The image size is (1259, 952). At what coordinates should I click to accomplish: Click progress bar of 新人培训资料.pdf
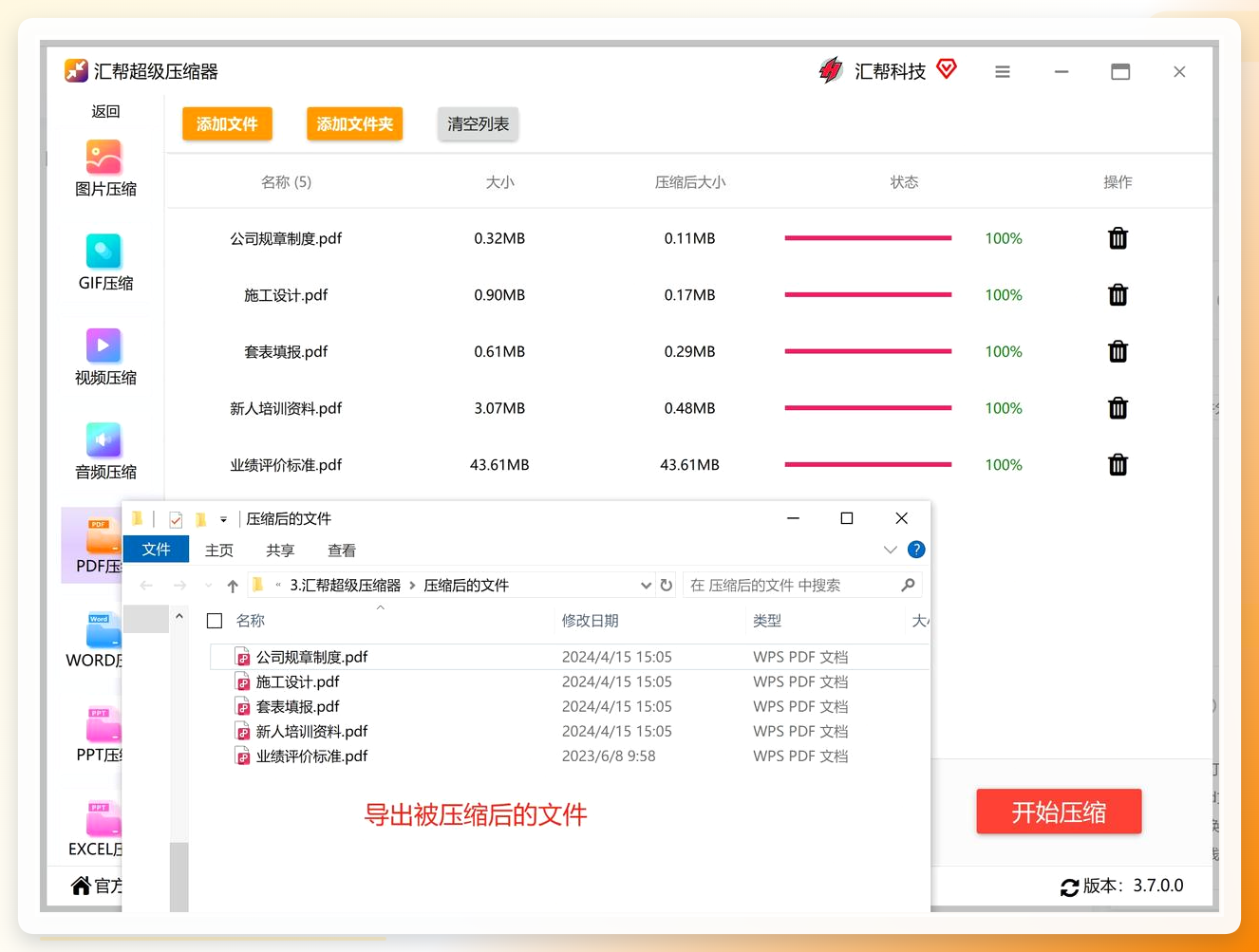click(x=867, y=408)
